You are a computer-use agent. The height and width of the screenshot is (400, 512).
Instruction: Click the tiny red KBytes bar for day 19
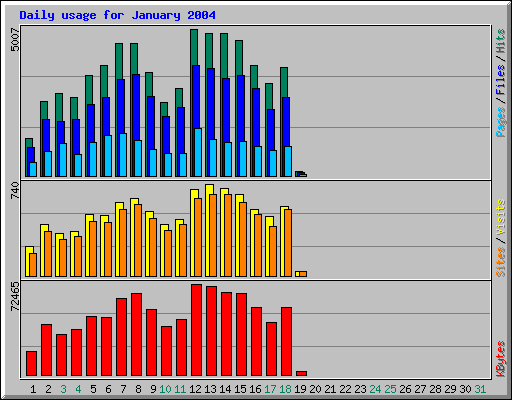point(301,373)
